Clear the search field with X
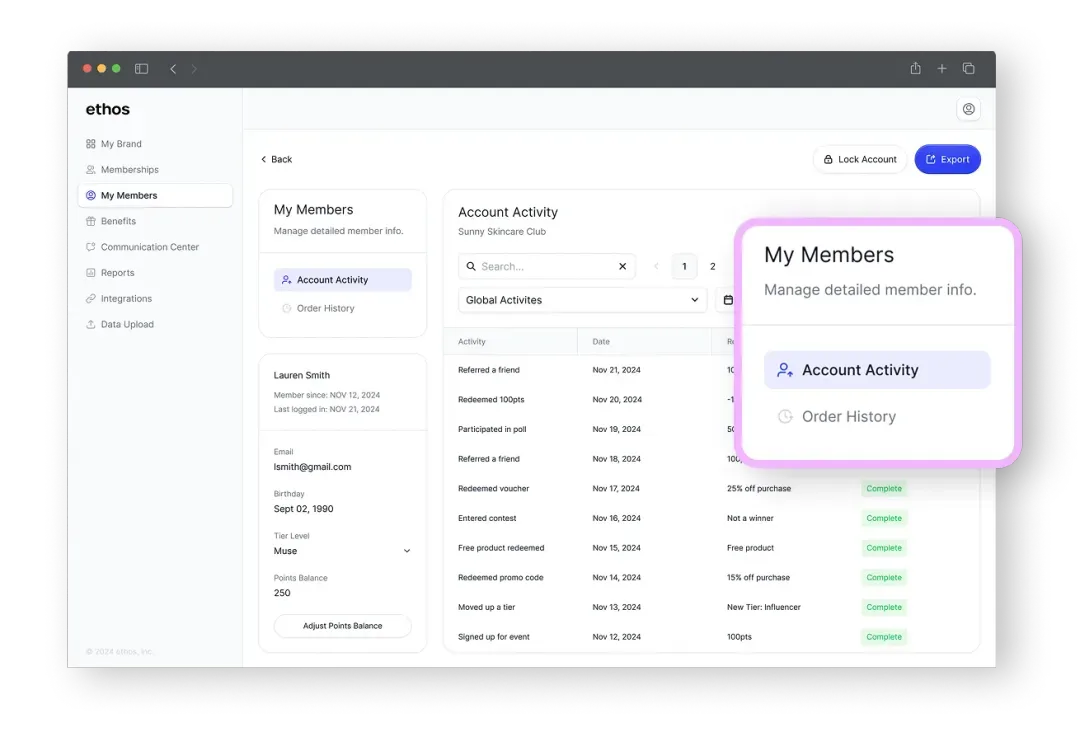The image size is (1080, 732). 623,266
